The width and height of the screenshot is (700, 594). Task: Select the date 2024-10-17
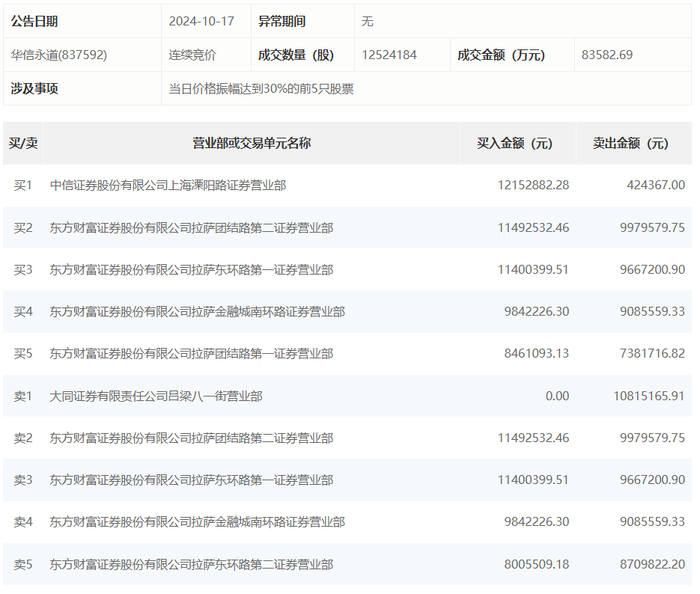tap(201, 21)
